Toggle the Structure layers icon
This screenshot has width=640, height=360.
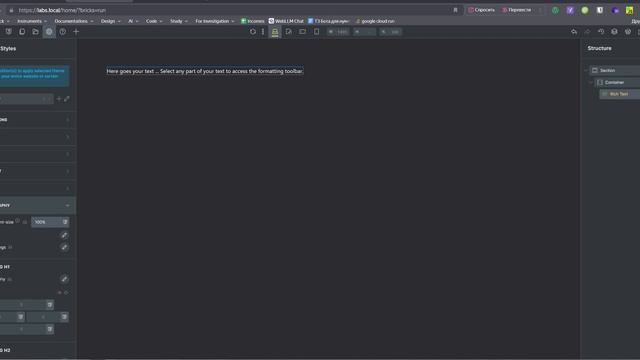tap(614, 31)
